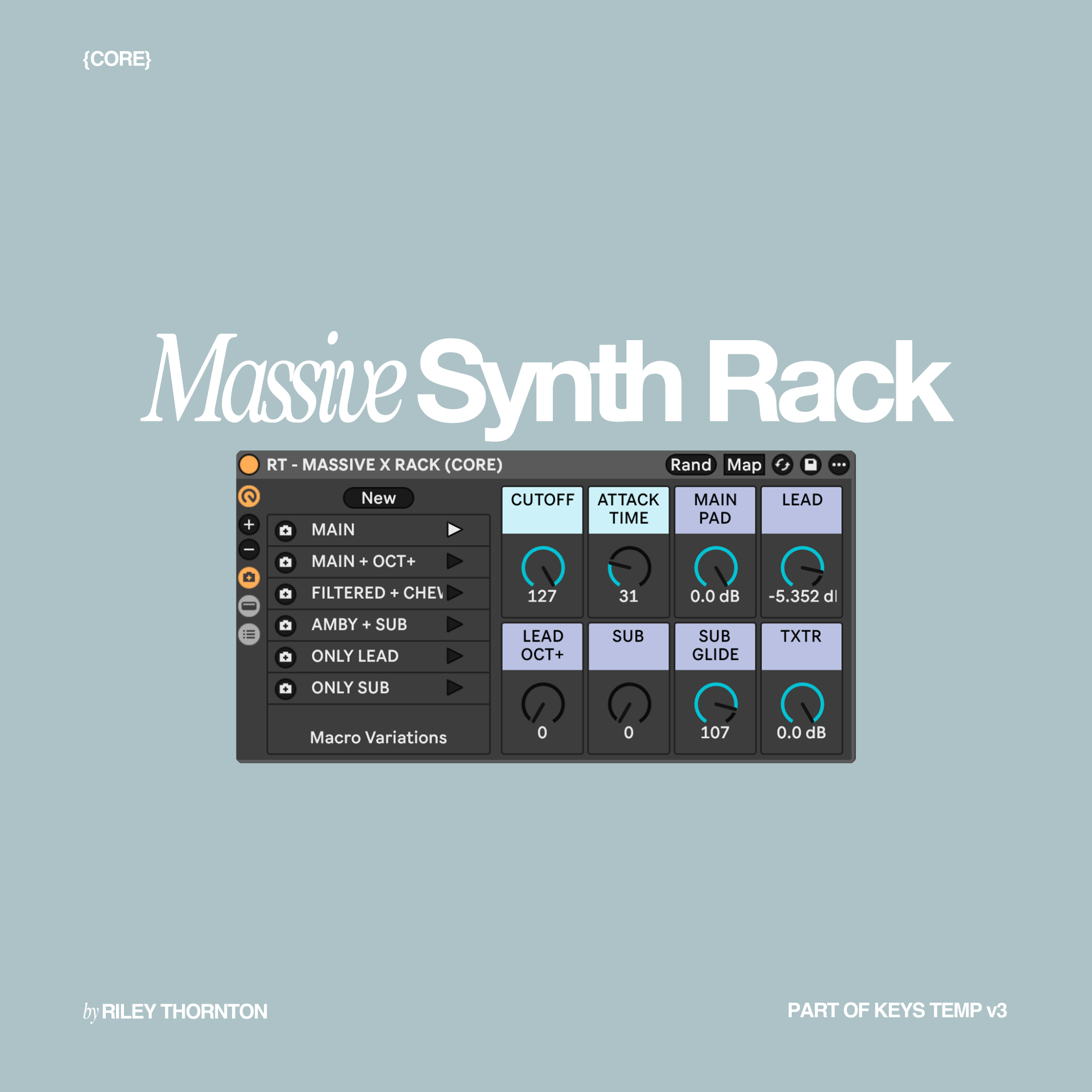Launch the ONLY SUB variation arrow
1092x1092 pixels.
(454, 688)
